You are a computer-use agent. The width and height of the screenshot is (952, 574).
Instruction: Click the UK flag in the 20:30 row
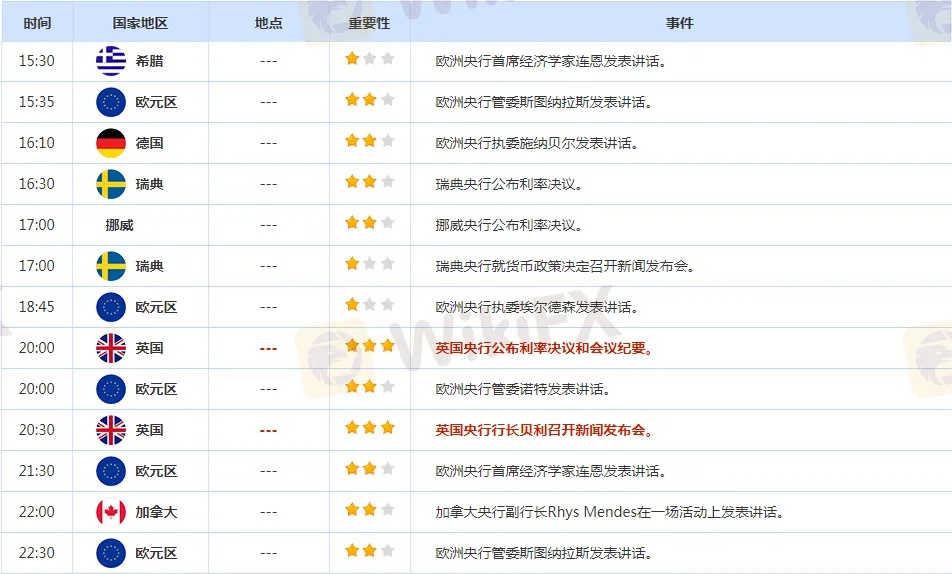[111, 430]
